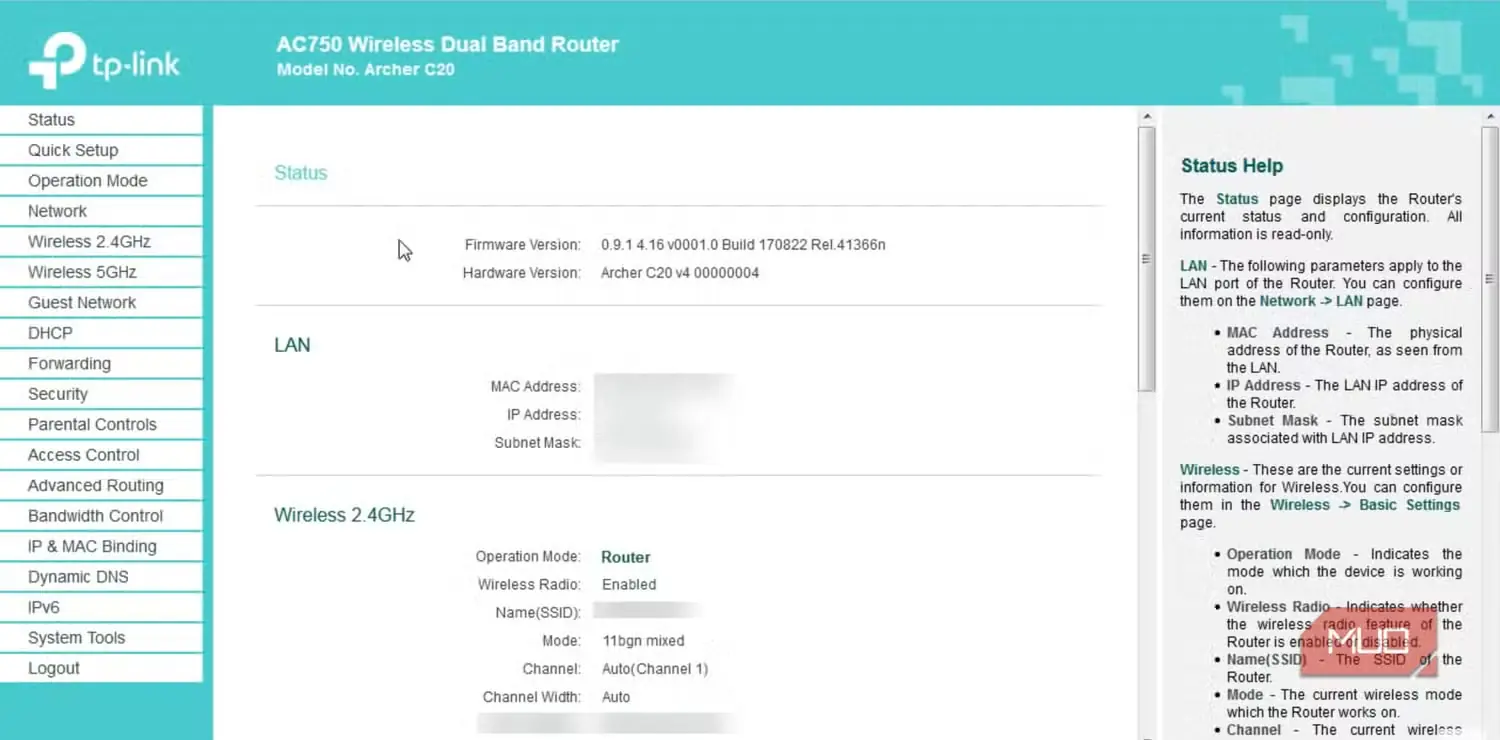
Task: Click the Channel Width value 'Auto'
Action: click(616, 697)
